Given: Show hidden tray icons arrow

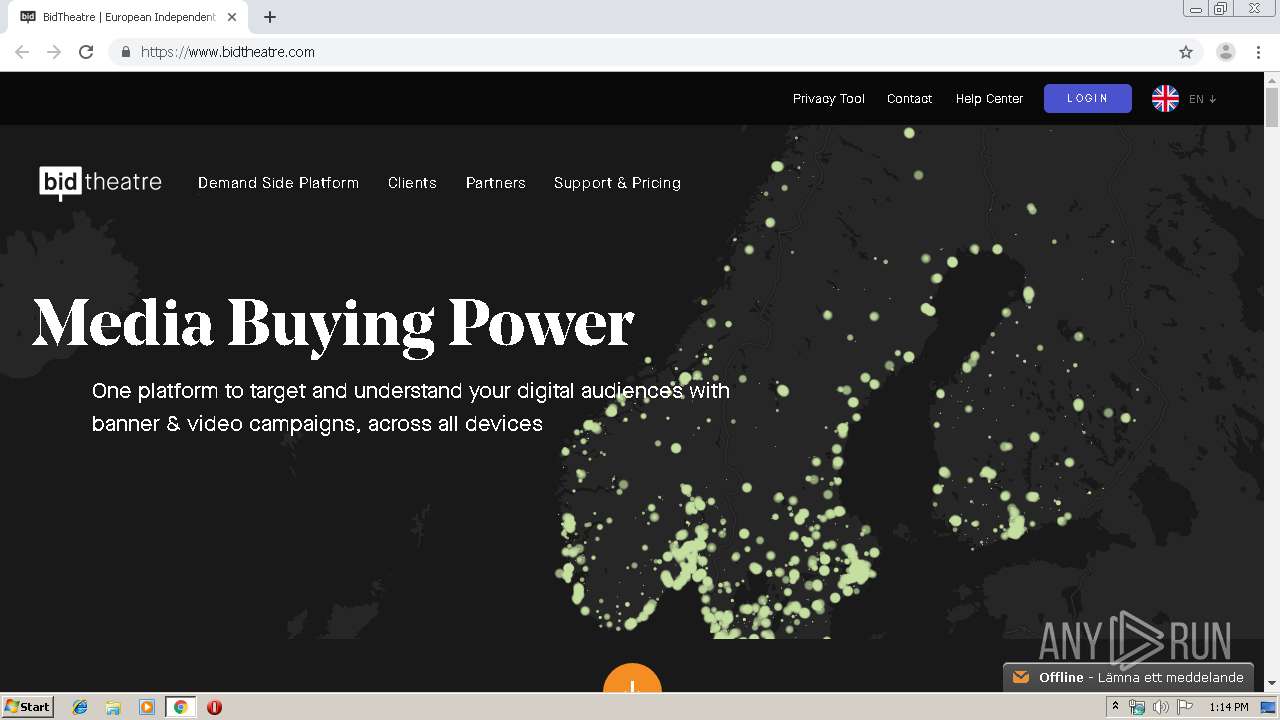Looking at the screenshot, I should 1115,707.
